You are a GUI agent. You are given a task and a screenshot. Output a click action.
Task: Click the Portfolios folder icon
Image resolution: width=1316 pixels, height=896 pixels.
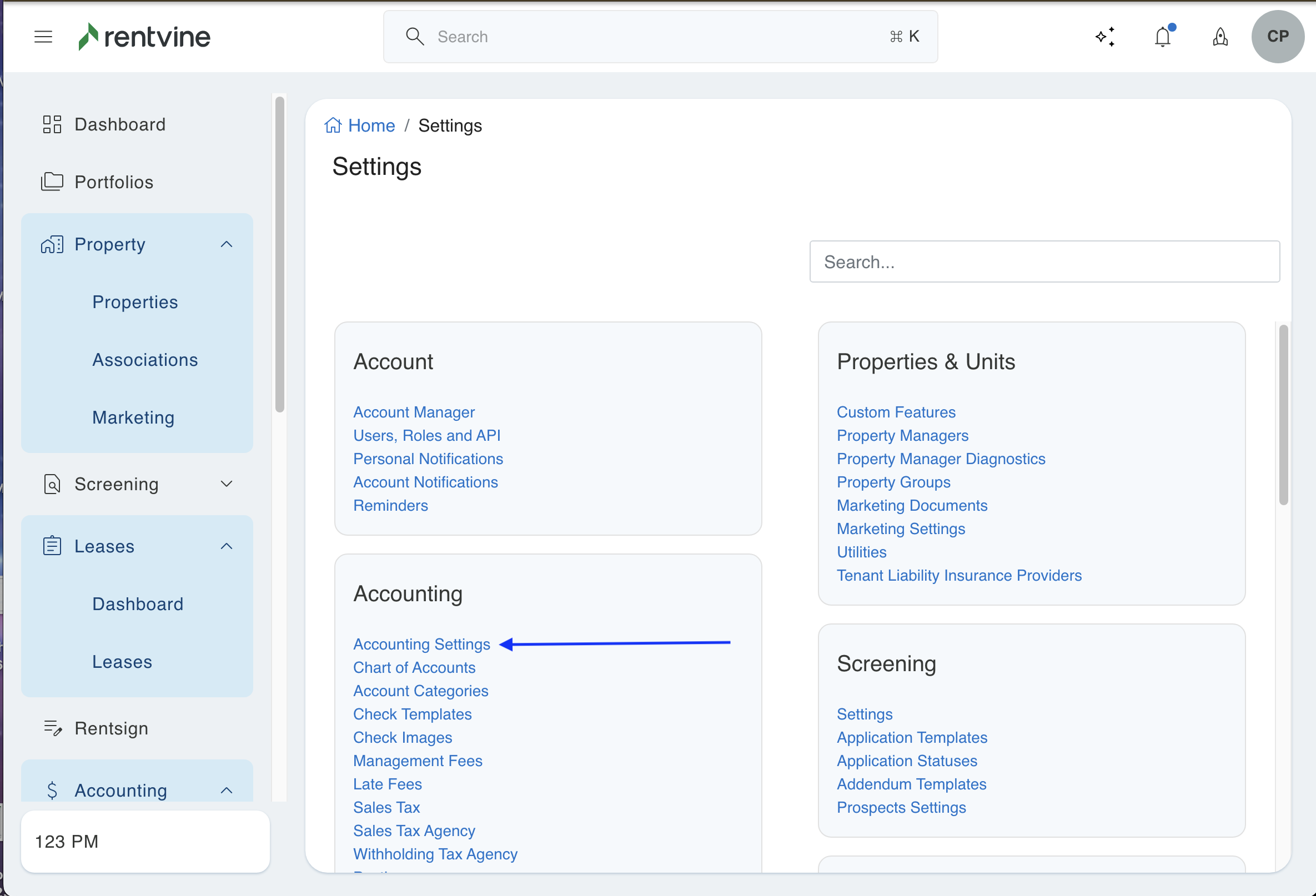tap(52, 182)
